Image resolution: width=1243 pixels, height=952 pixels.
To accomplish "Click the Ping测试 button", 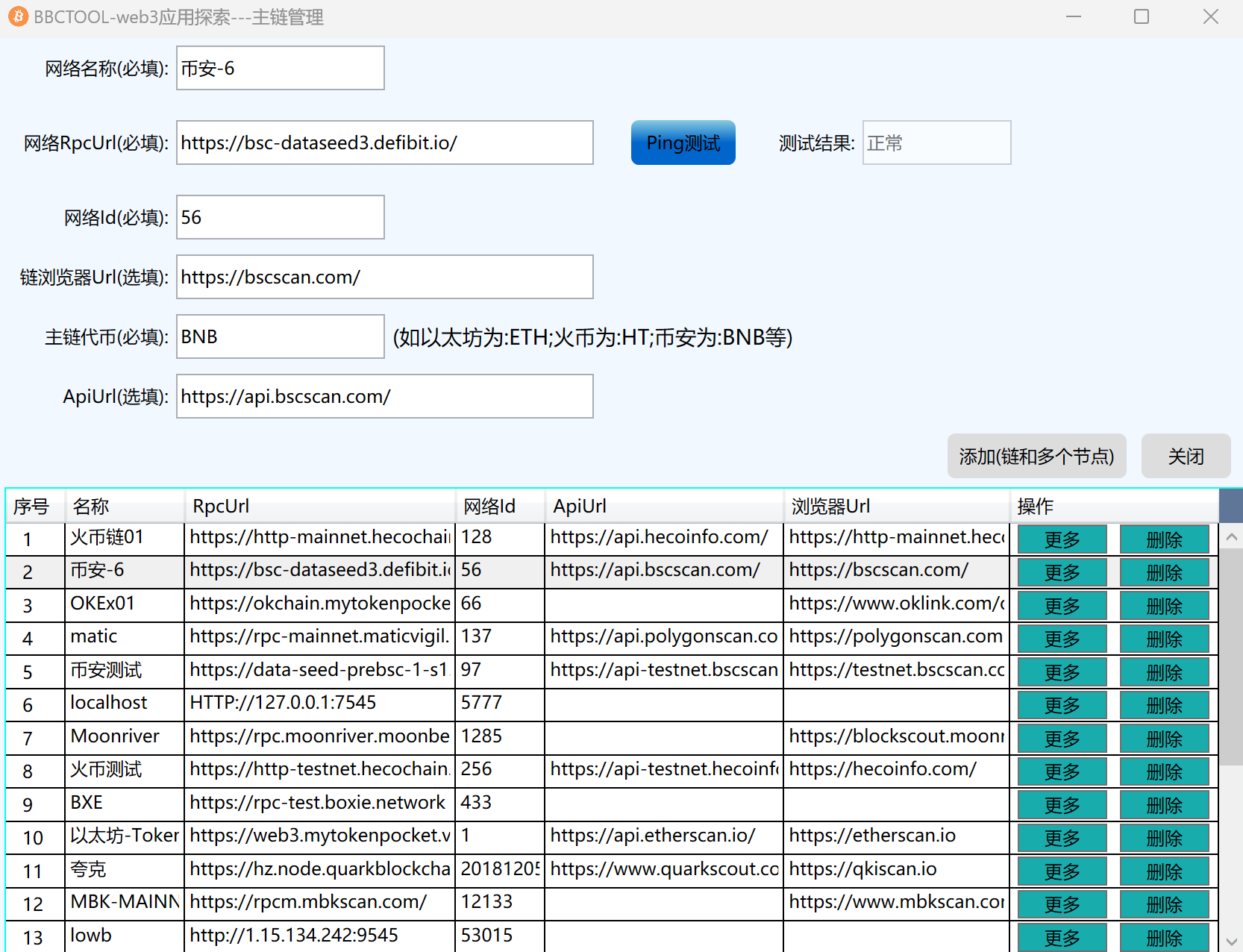I will pos(683,143).
